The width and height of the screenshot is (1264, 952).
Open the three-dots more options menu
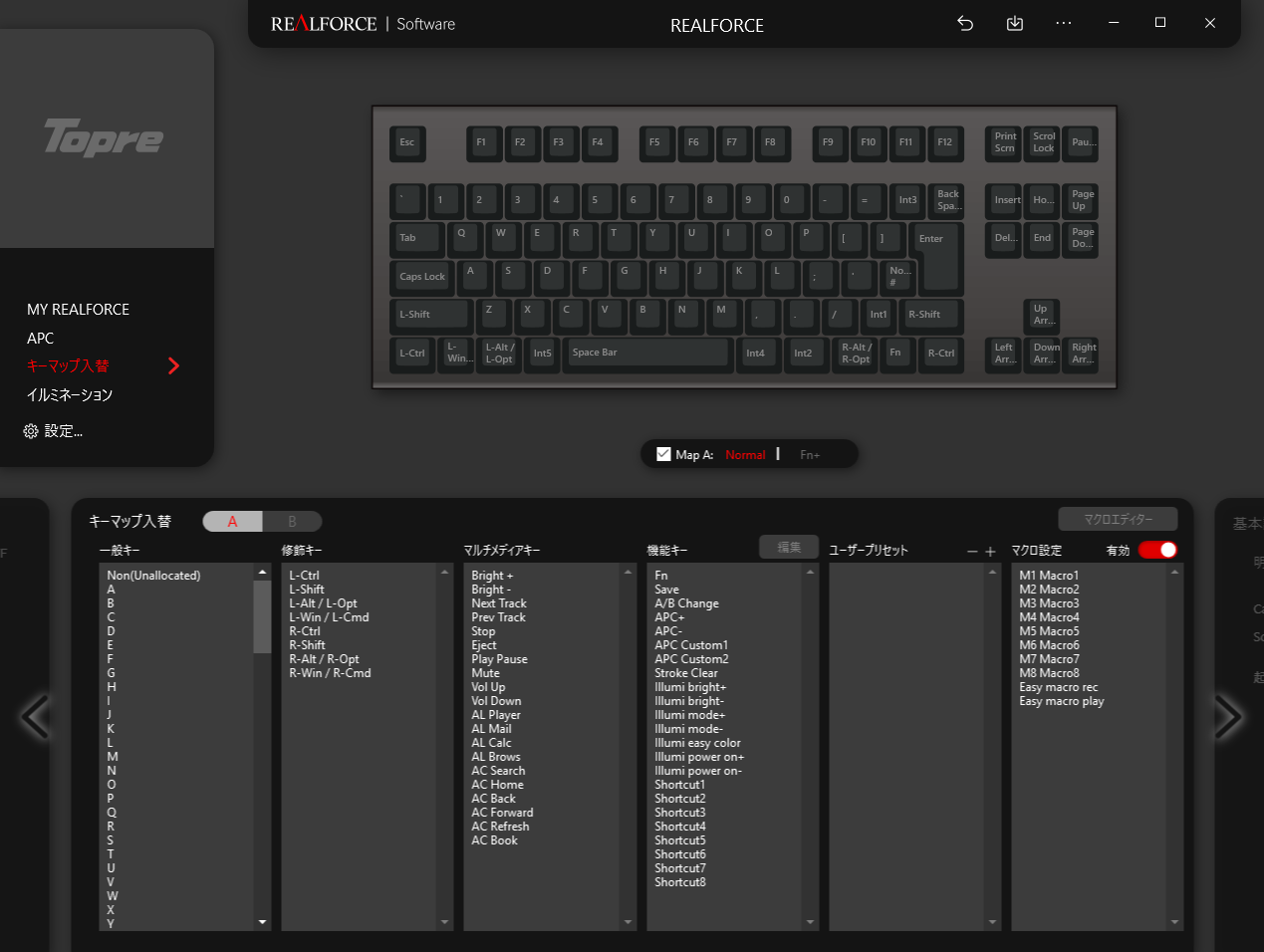click(x=1063, y=23)
